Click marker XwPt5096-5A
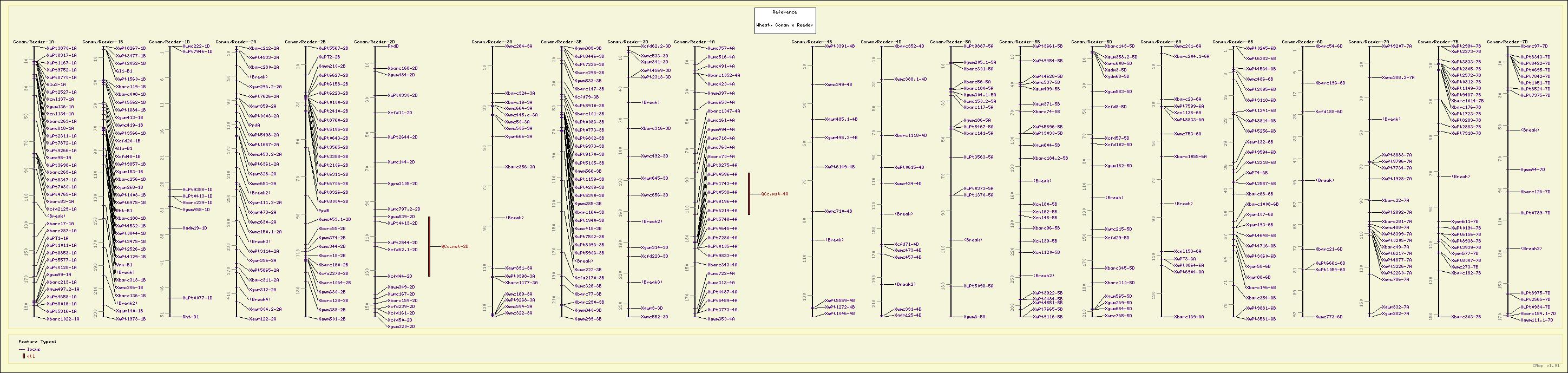Viewport: 1568px width, 373px height. (x=978, y=286)
